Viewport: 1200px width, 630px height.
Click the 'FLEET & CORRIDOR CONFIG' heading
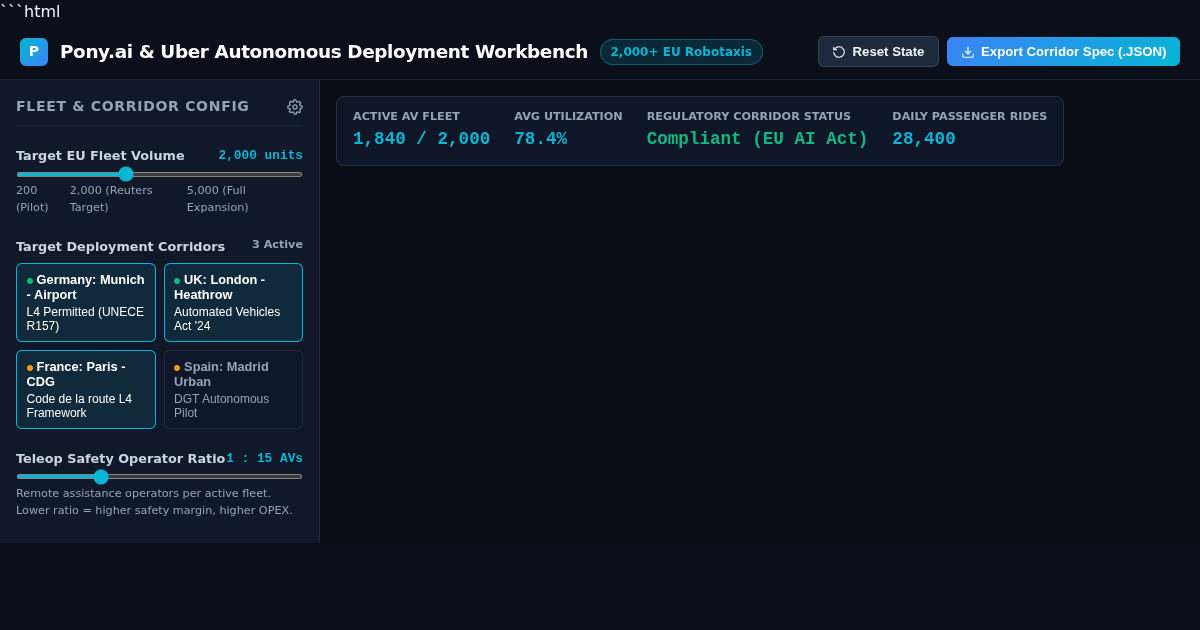point(133,106)
